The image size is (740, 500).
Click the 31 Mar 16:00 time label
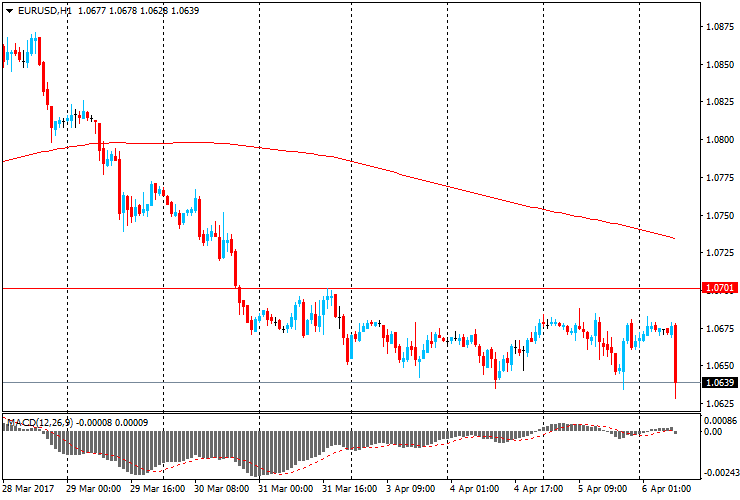(349, 489)
